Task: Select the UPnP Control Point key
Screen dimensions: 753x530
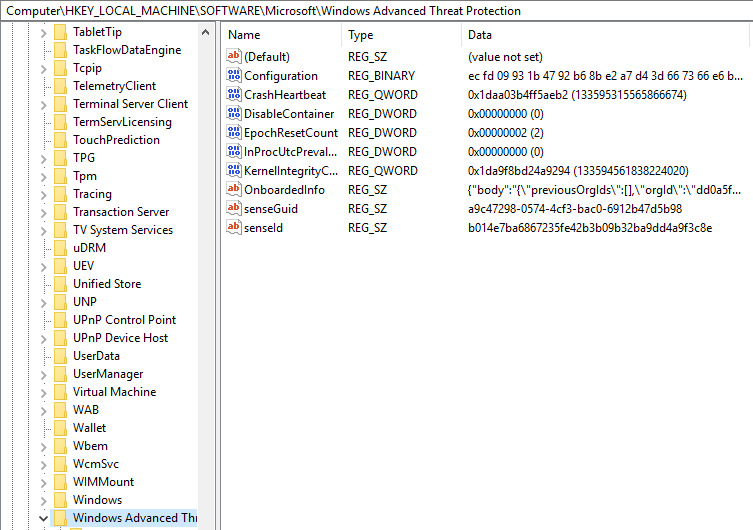Action: (x=124, y=320)
